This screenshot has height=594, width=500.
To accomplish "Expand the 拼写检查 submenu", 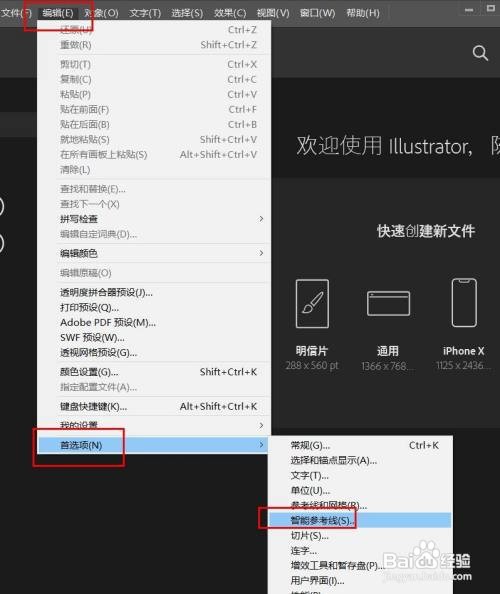I will pyautogui.click(x=154, y=219).
